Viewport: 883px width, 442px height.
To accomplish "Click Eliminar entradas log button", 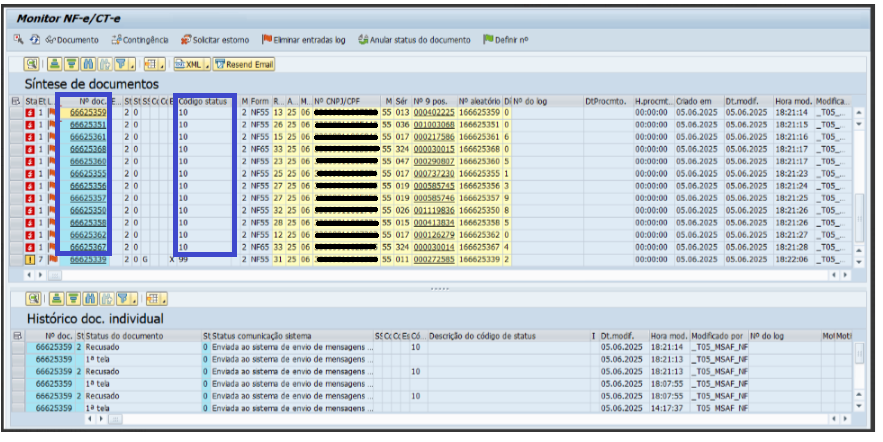I will point(304,40).
